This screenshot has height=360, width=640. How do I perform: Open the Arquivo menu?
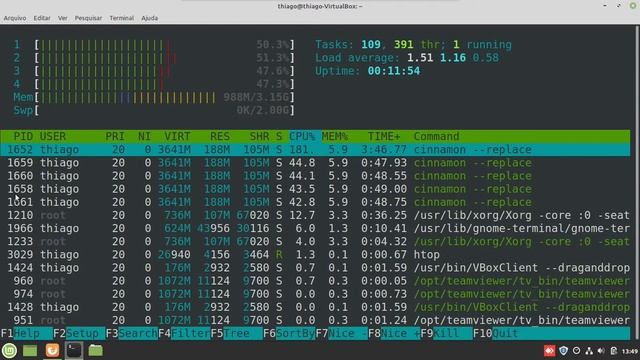coord(15,18)
